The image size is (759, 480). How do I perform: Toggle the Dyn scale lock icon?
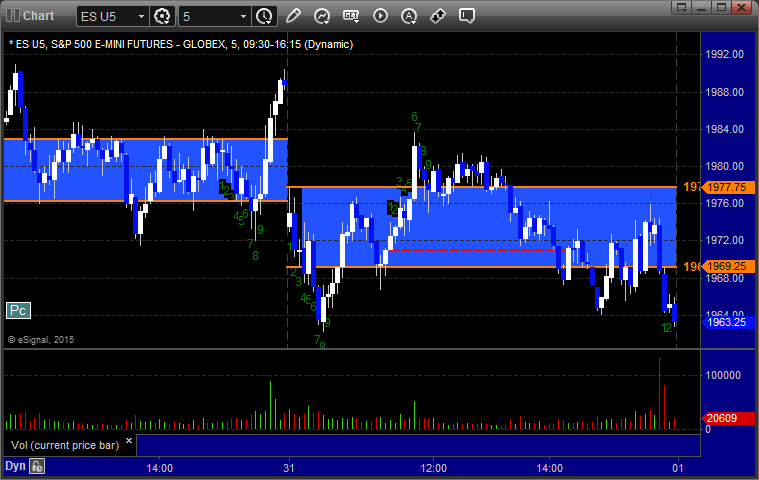[x=37, y=466]
